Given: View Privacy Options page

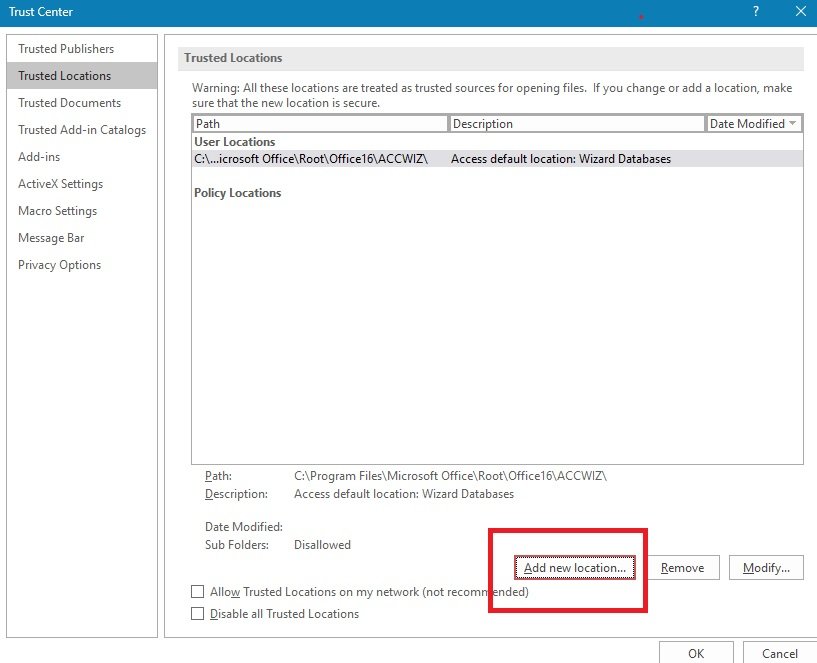Looking at the screenshot, I should click(59, 265).
